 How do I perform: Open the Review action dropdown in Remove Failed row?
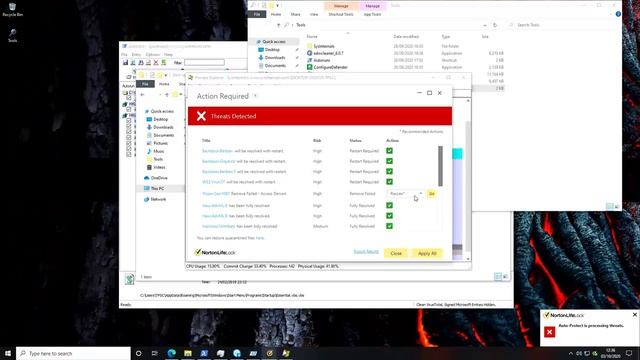tap(406, 193)
